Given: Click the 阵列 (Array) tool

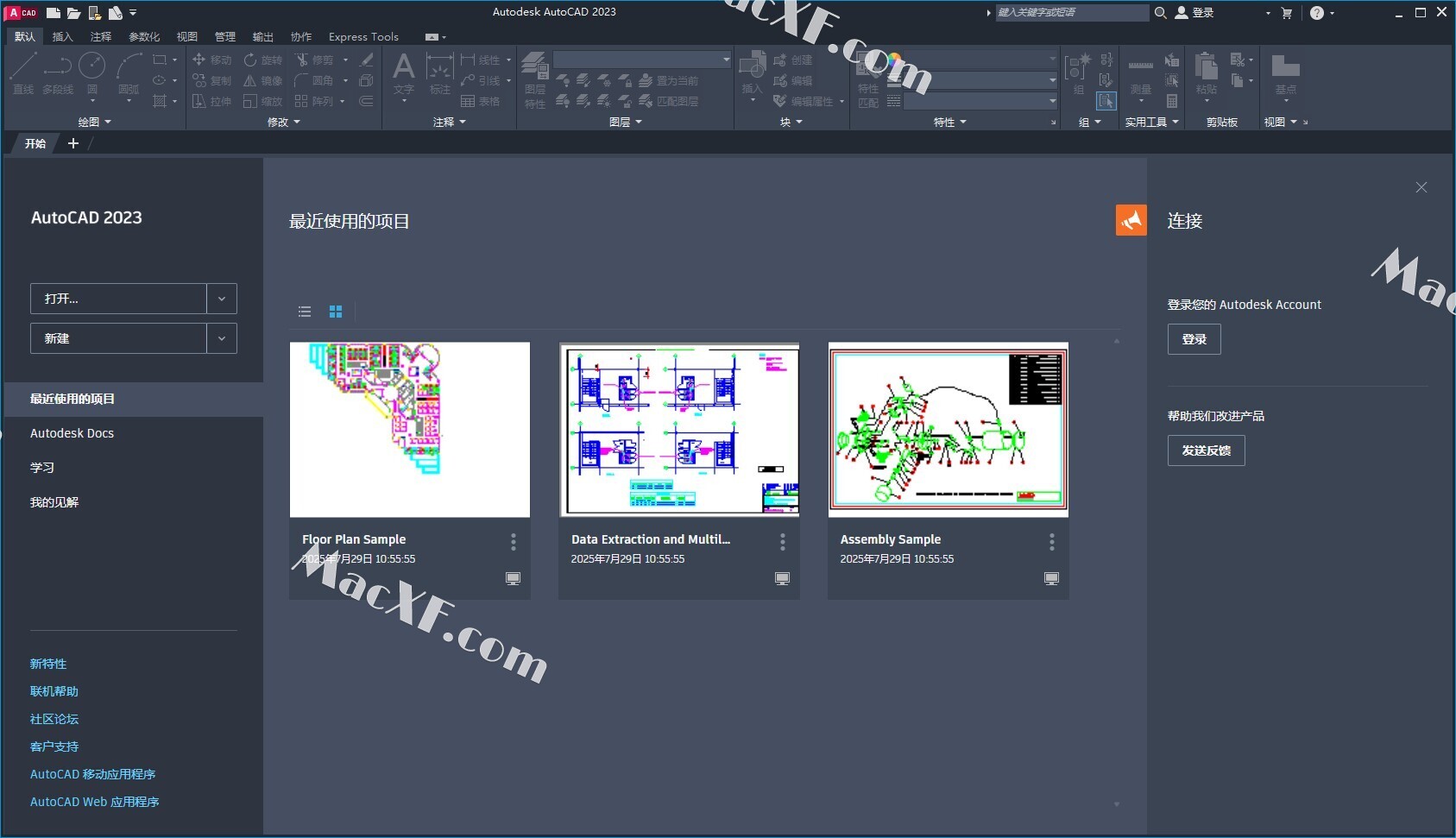Looking at the screenshot, I should 314,101.
